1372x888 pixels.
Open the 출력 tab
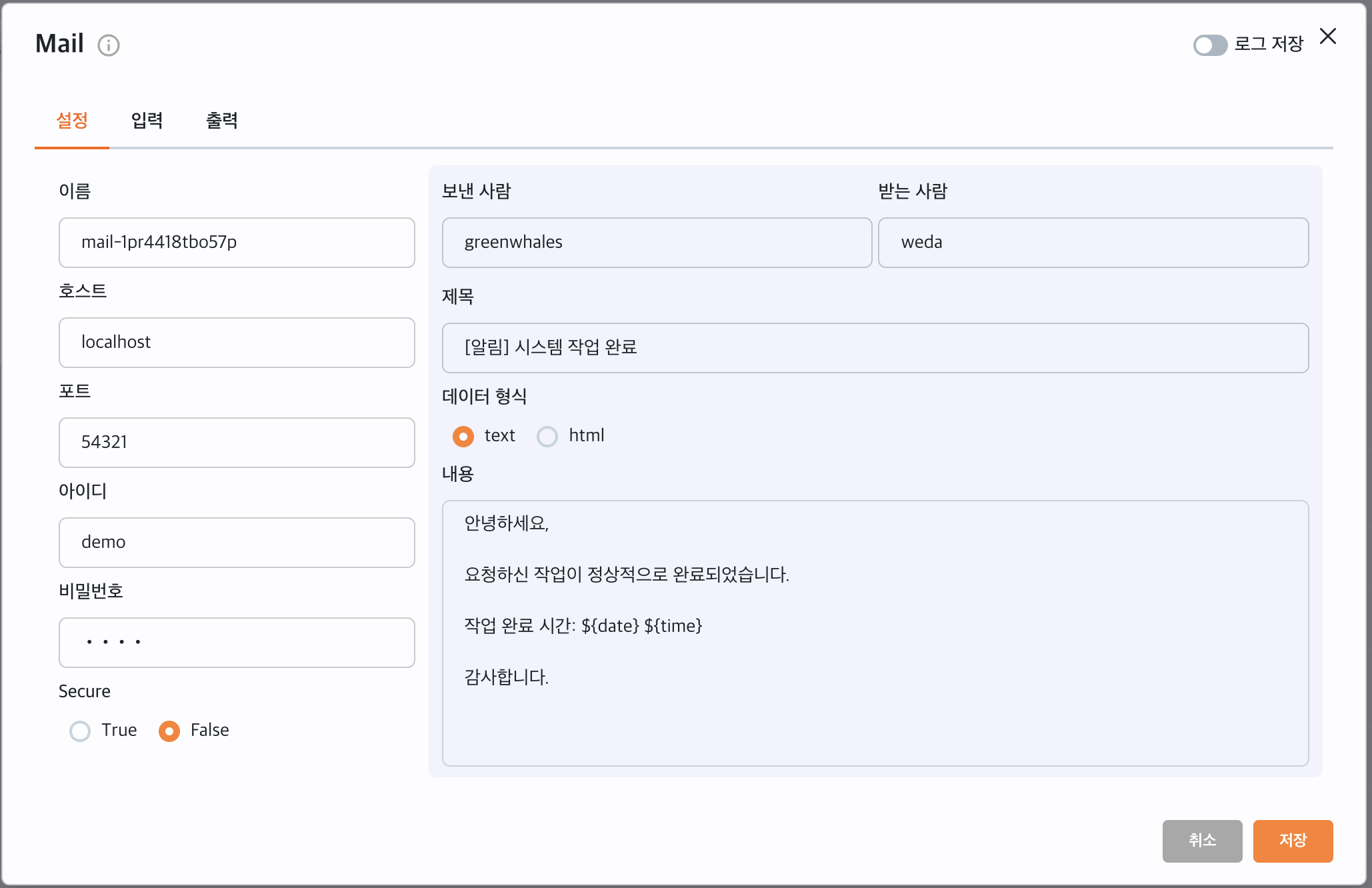[x=221, y=121]
